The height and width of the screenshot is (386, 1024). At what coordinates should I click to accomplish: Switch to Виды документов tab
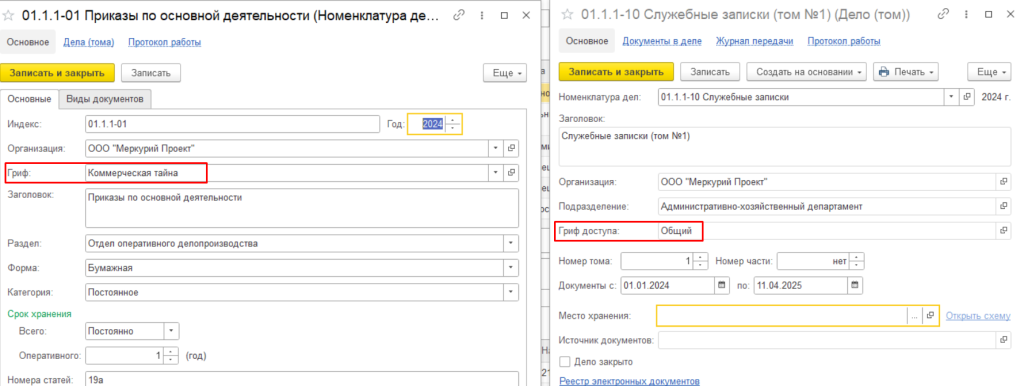coord(105,99)
